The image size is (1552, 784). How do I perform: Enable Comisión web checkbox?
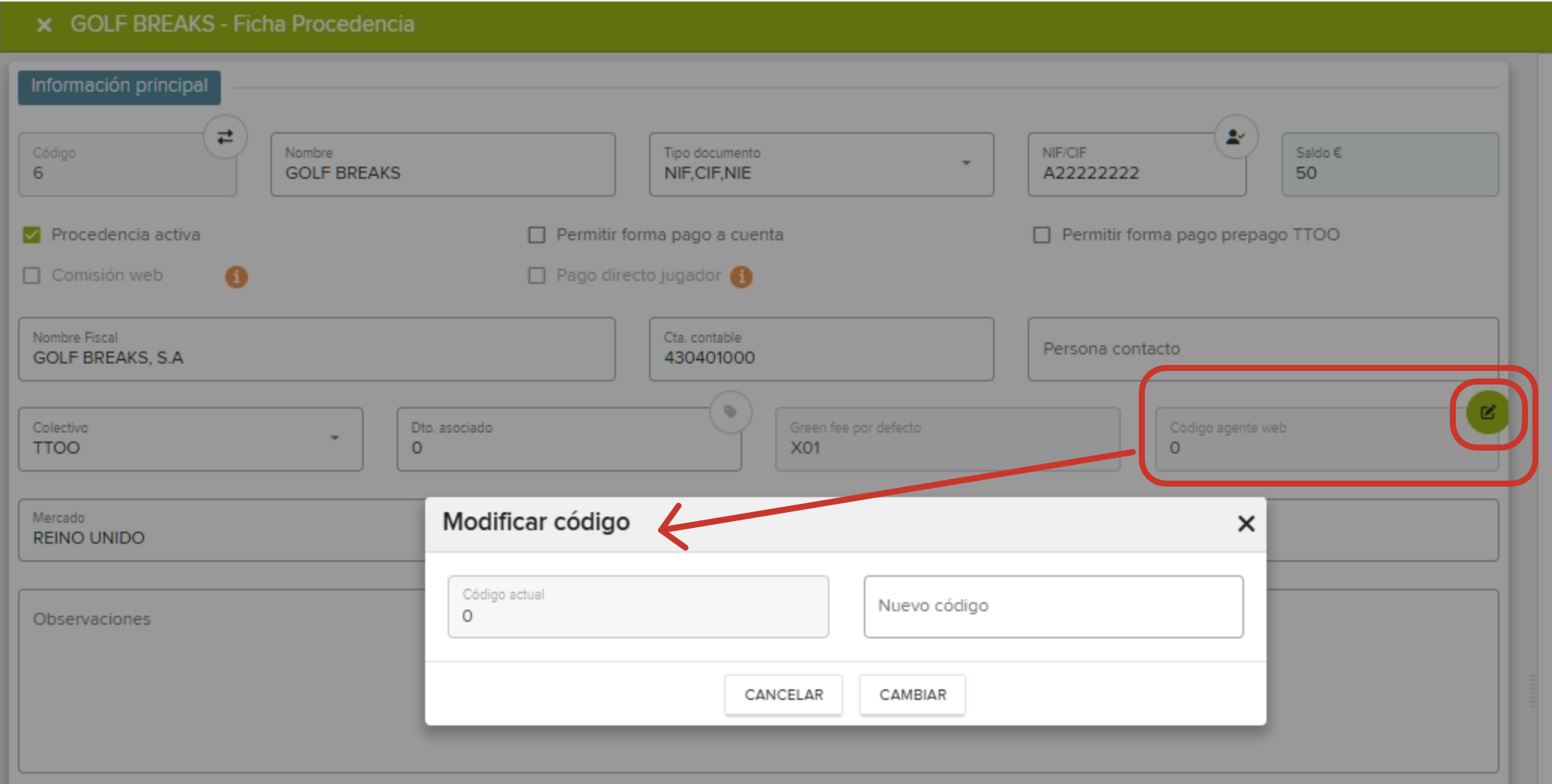(x=32, y=276)
